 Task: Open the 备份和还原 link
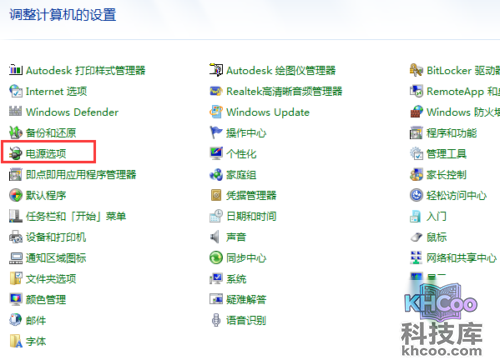(51, 133)
